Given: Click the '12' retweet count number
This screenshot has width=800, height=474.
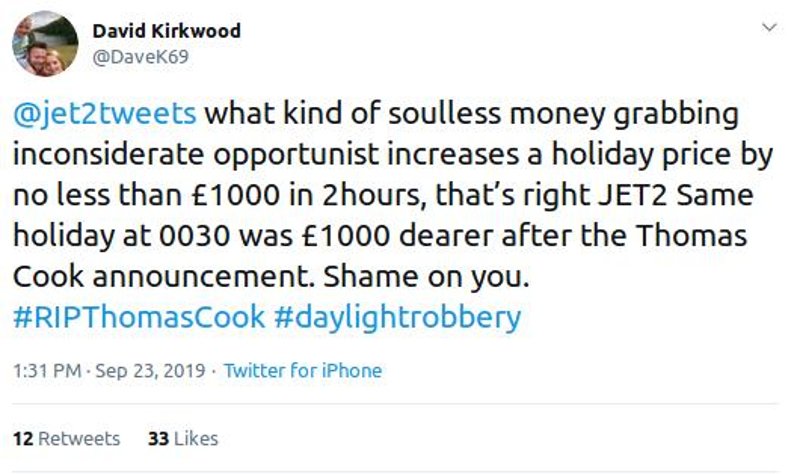Looking at the screenshot, I should [x=23, y=439].
